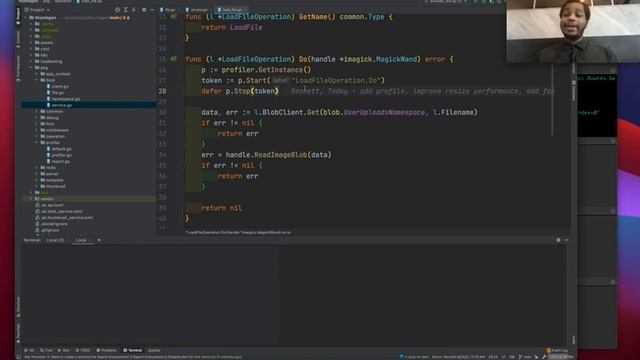Open the Run tool window button
The width and height of the screenshot is (640, 360).
point(64,350)
